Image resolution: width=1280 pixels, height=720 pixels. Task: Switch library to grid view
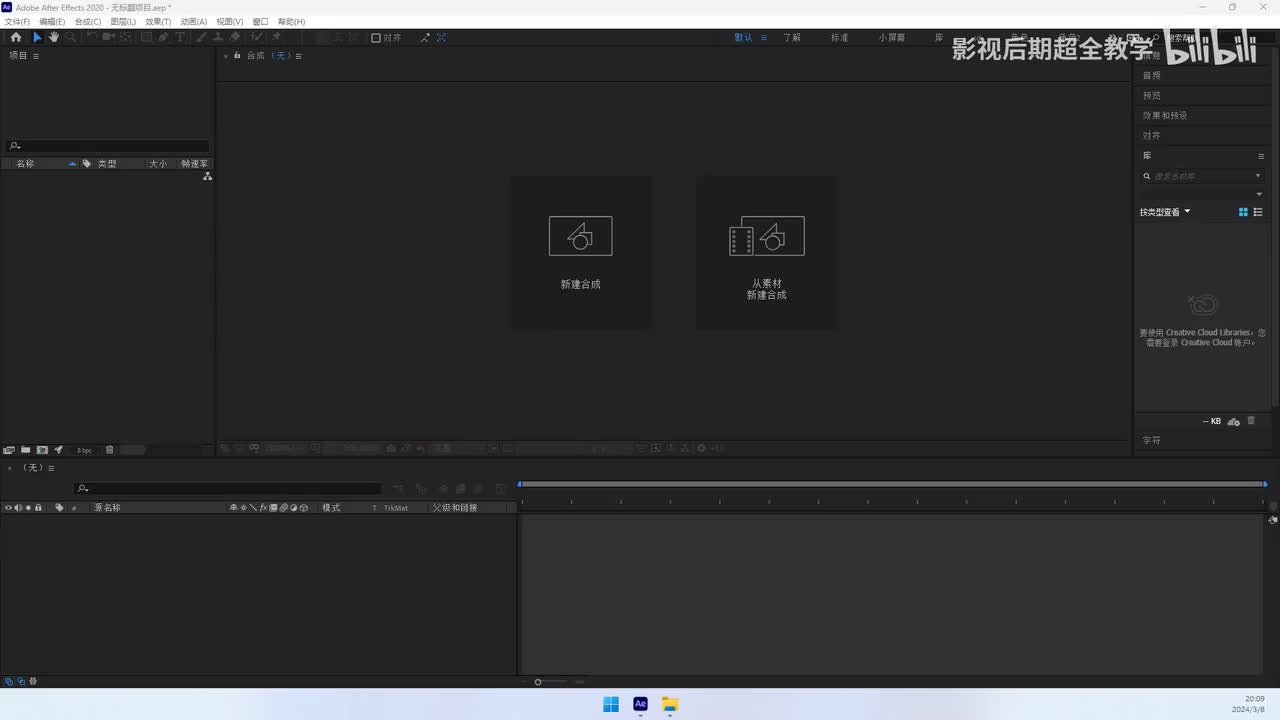pyautogui.click(x=1243, y=212)
